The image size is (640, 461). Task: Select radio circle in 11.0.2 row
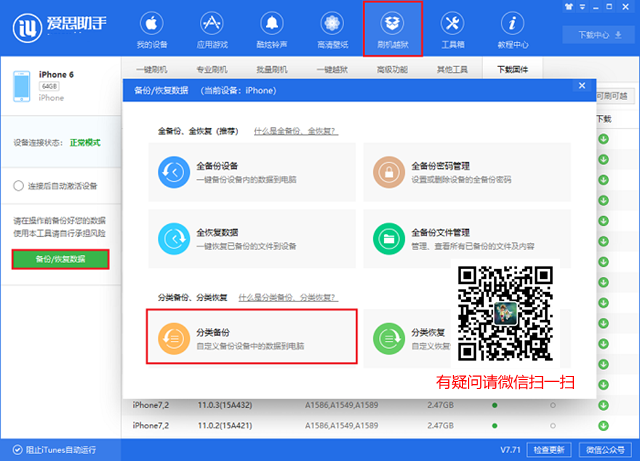point(553,425)
